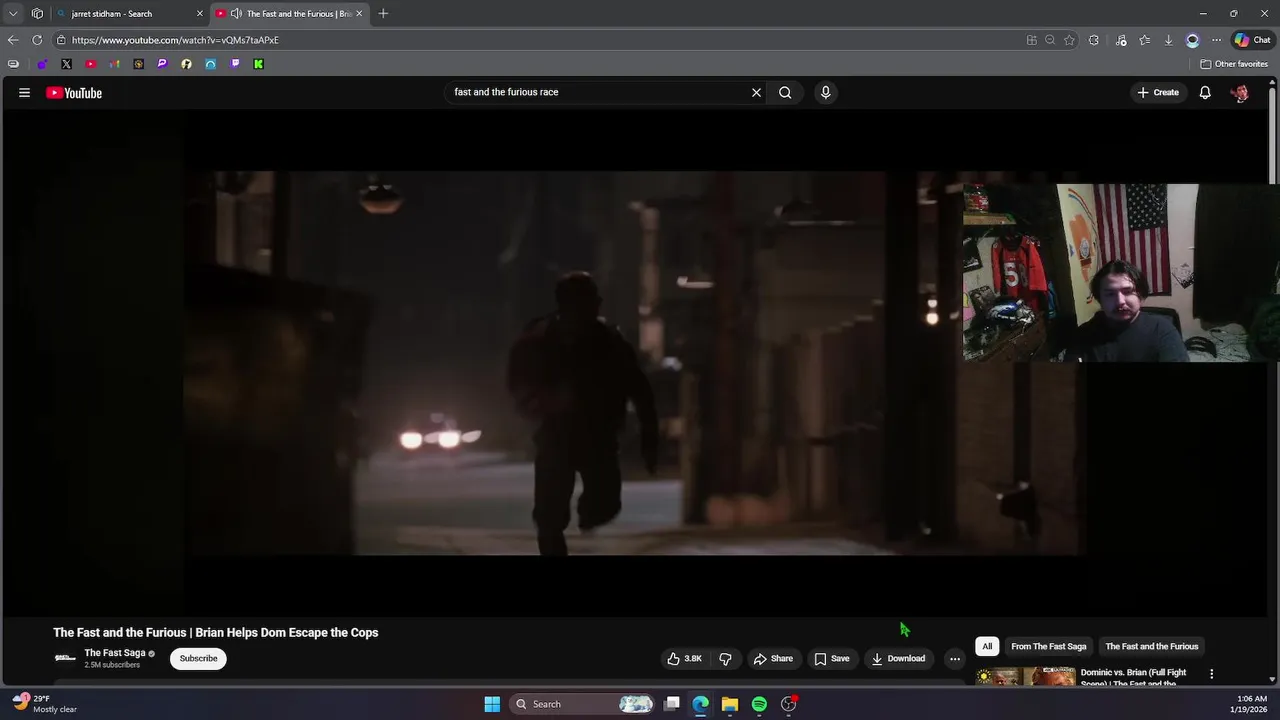Save the video to a playlist
This screenshot has width=1280, height=720.
(x=832, y=658)
